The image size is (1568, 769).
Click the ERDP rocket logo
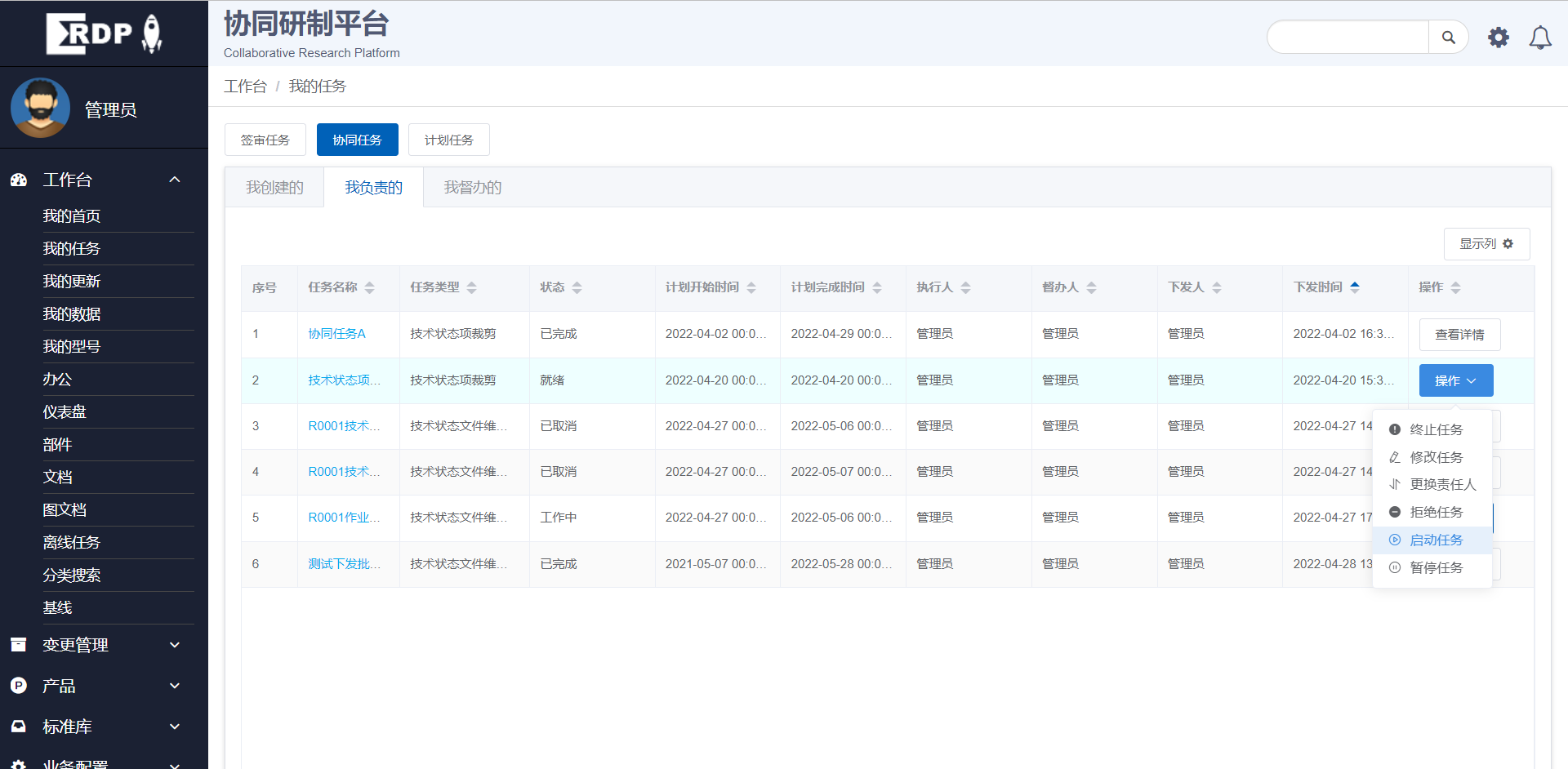pyautogui.click(x=104, y=33)
